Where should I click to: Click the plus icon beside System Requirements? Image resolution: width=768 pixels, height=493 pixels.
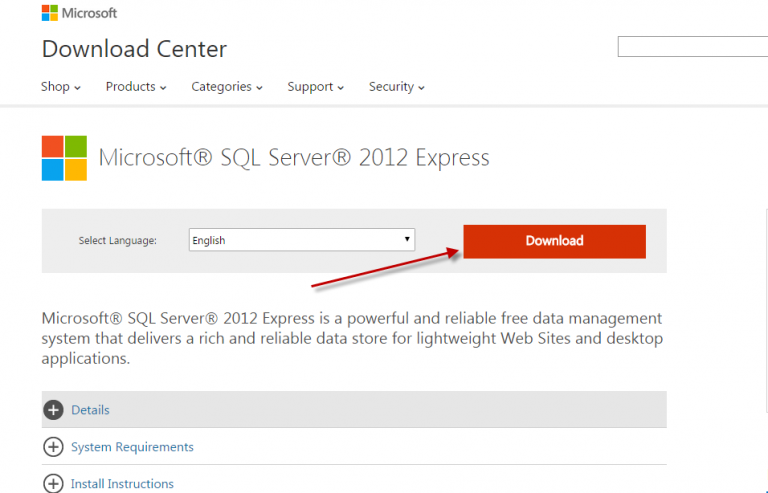pyautogui.click(x=53, y=447)
